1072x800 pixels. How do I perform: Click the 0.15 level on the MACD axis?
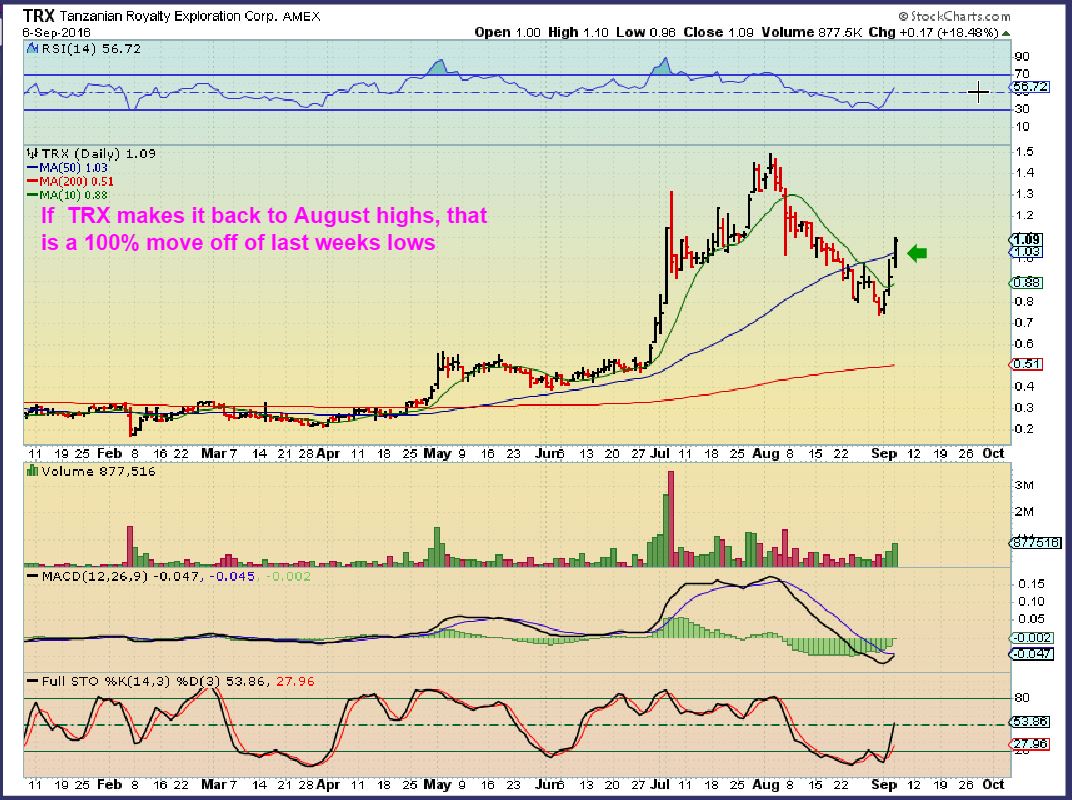(1031, 583)
